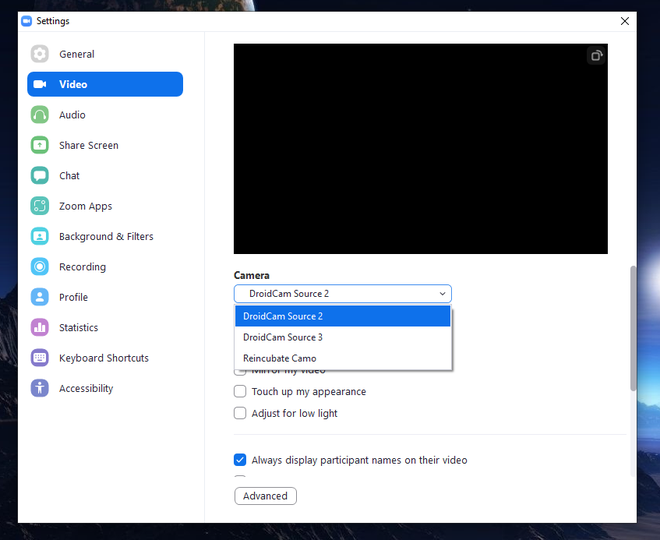Click the Recording circle icon
This screenshot has height=540, width=660.
(40, 266)
